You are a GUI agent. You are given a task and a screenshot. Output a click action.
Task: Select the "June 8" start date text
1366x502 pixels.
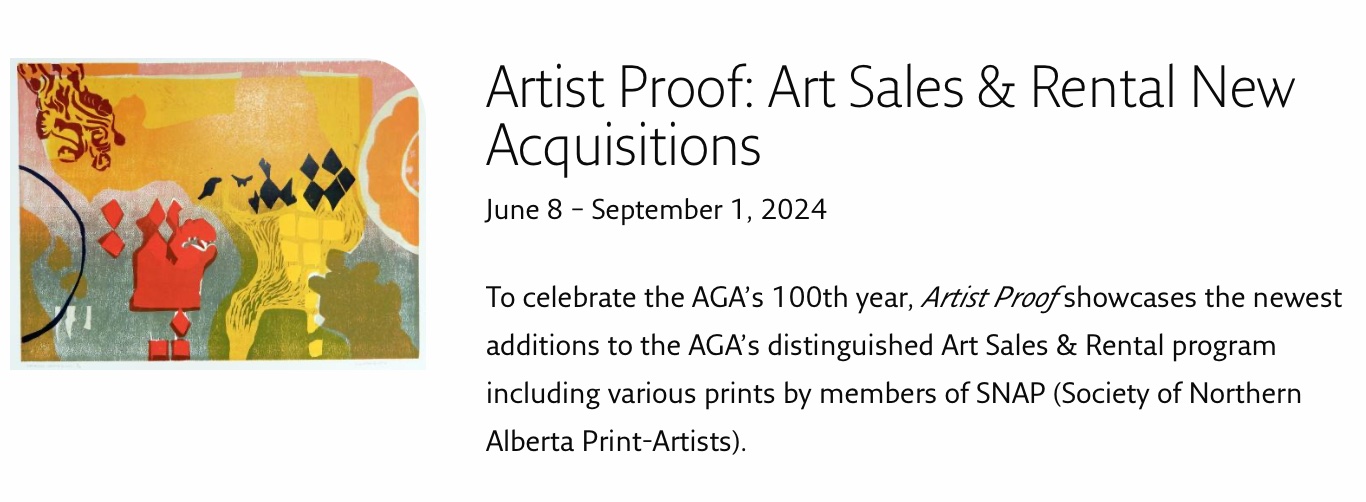click(x=520, y=210)
